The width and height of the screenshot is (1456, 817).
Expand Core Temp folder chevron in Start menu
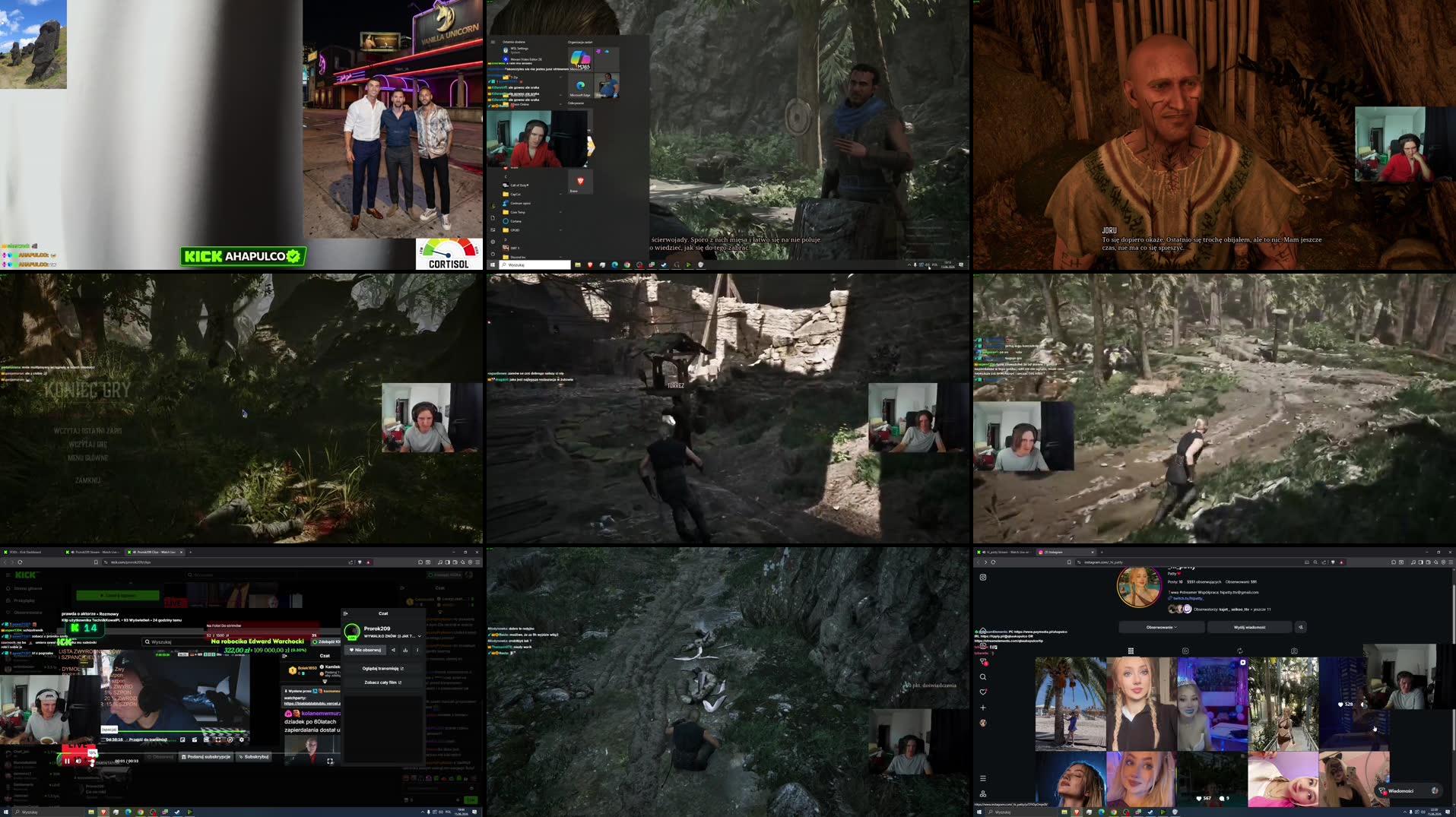coord(561,212)
